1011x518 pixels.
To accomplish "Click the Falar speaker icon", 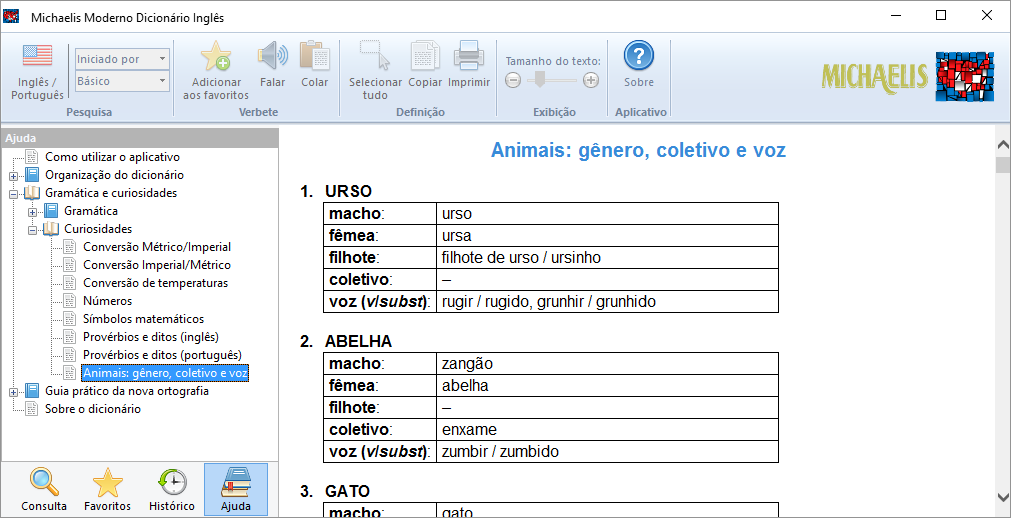I will [272, 56].
